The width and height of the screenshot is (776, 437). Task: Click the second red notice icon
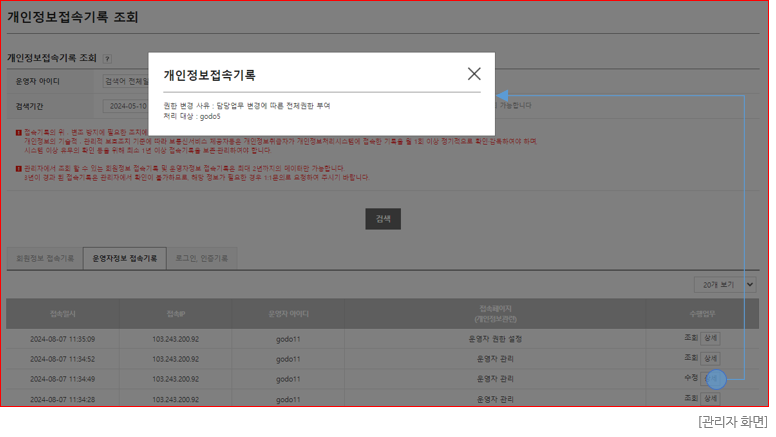(x=18, y=169)
